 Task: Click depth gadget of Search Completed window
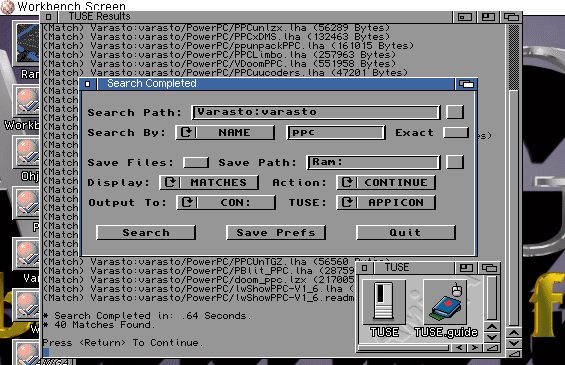tap(466, 84)
